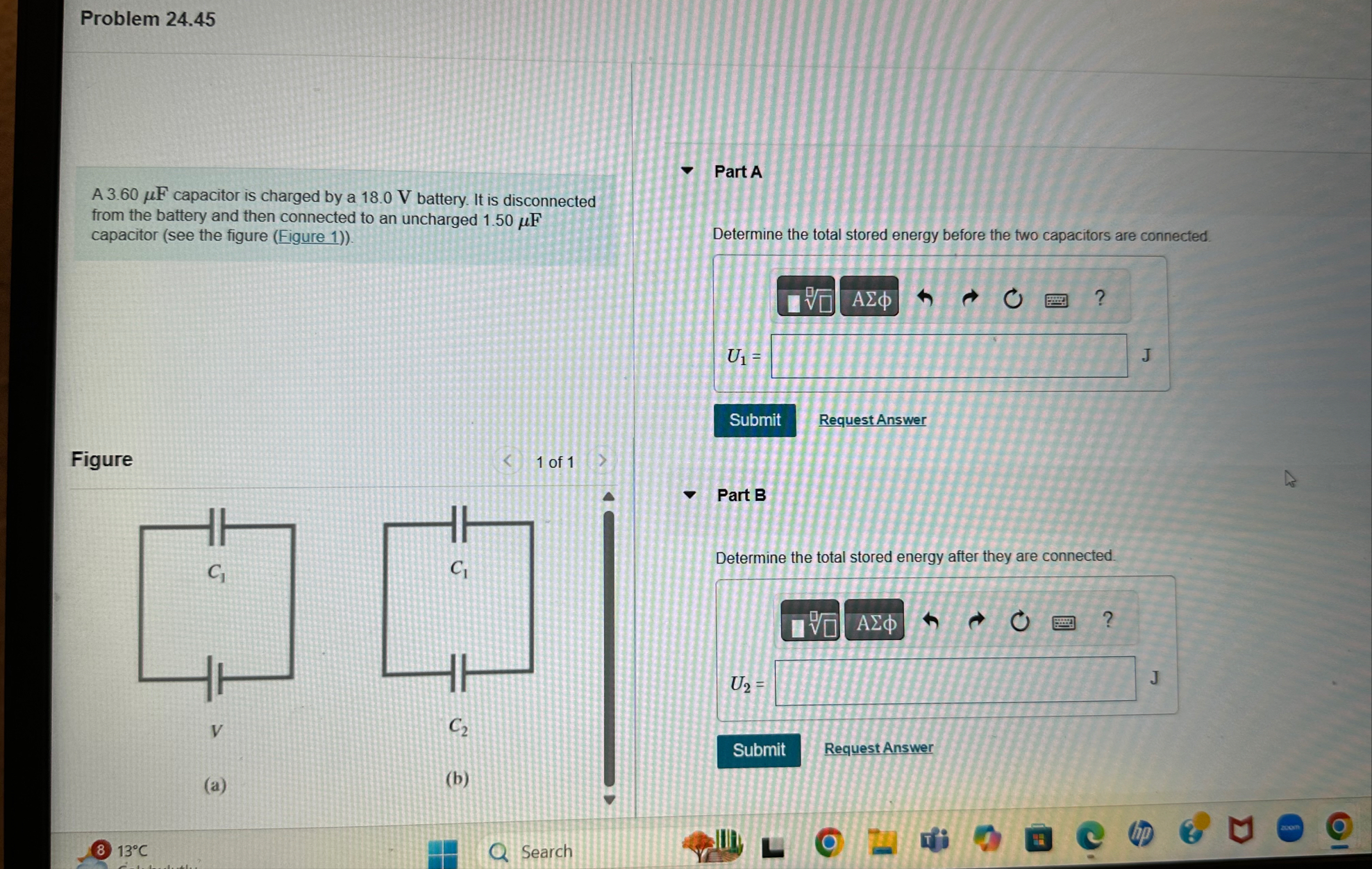Open Greek symbols palette in Part A
This screenshot has width=1372, height=869.
point(870,298)
